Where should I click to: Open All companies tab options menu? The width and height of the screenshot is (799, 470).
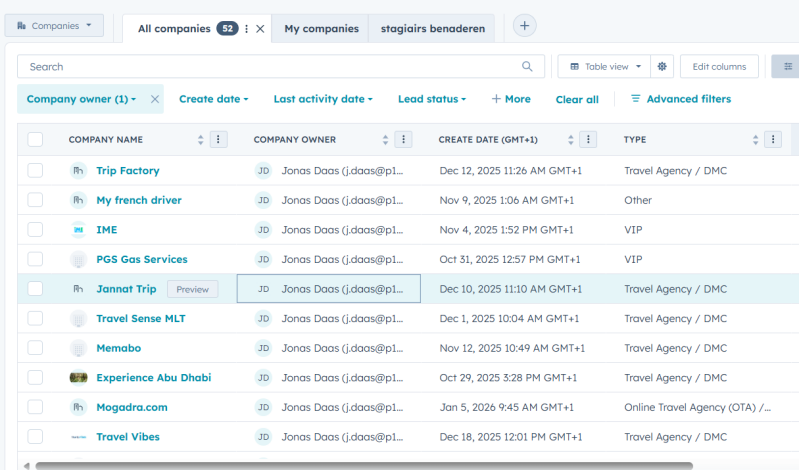247,29
